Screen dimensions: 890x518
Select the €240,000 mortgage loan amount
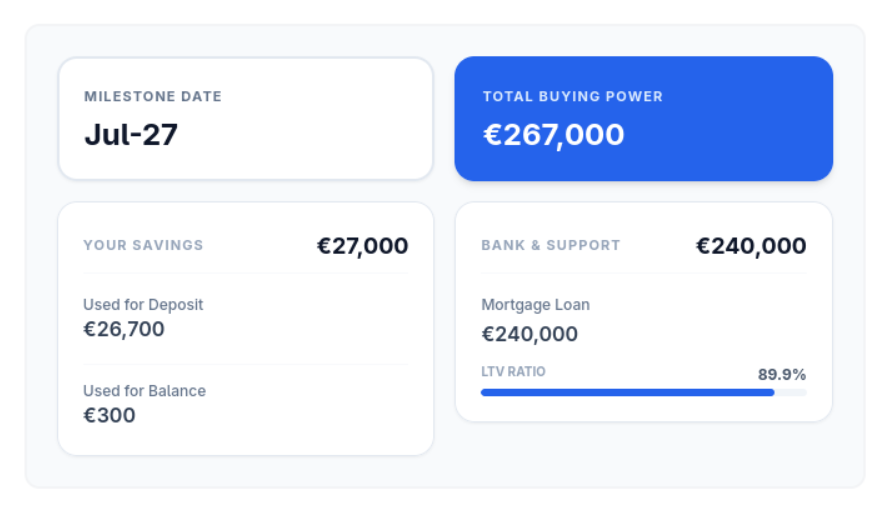(x=529, y=334)
